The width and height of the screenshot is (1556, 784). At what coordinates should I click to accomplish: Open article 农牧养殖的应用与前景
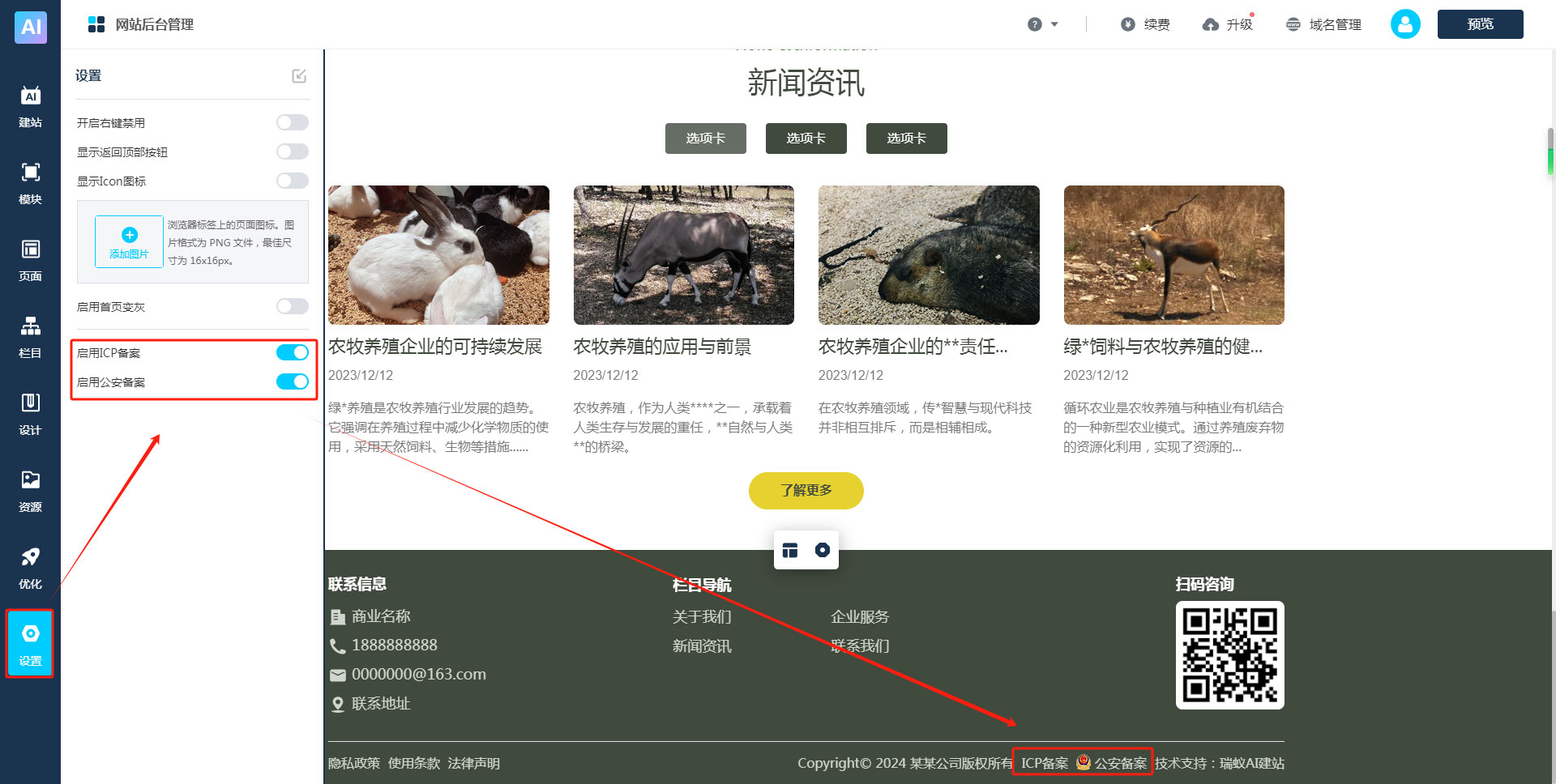(662, 347)
